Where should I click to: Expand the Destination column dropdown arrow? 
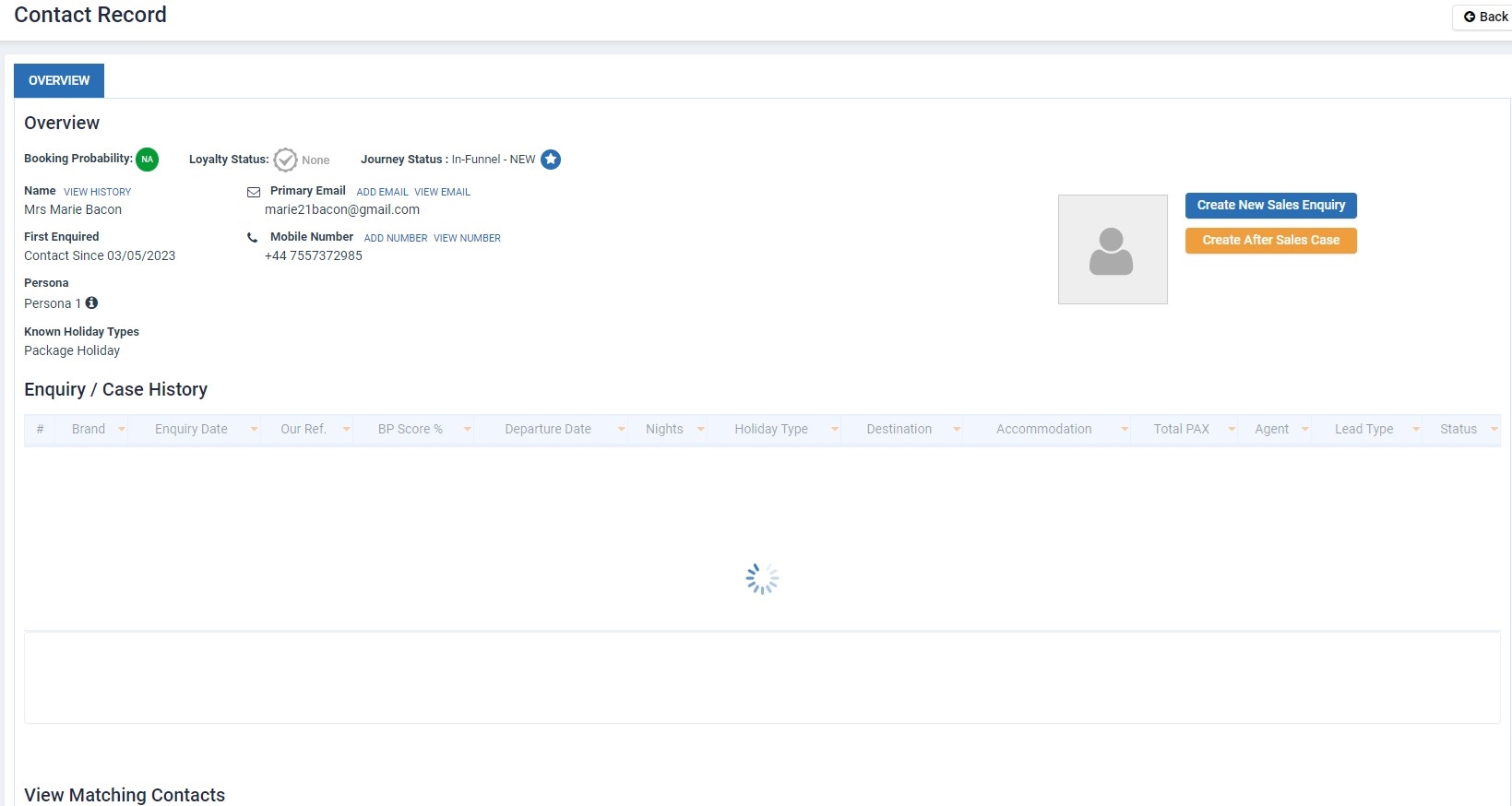957,429
